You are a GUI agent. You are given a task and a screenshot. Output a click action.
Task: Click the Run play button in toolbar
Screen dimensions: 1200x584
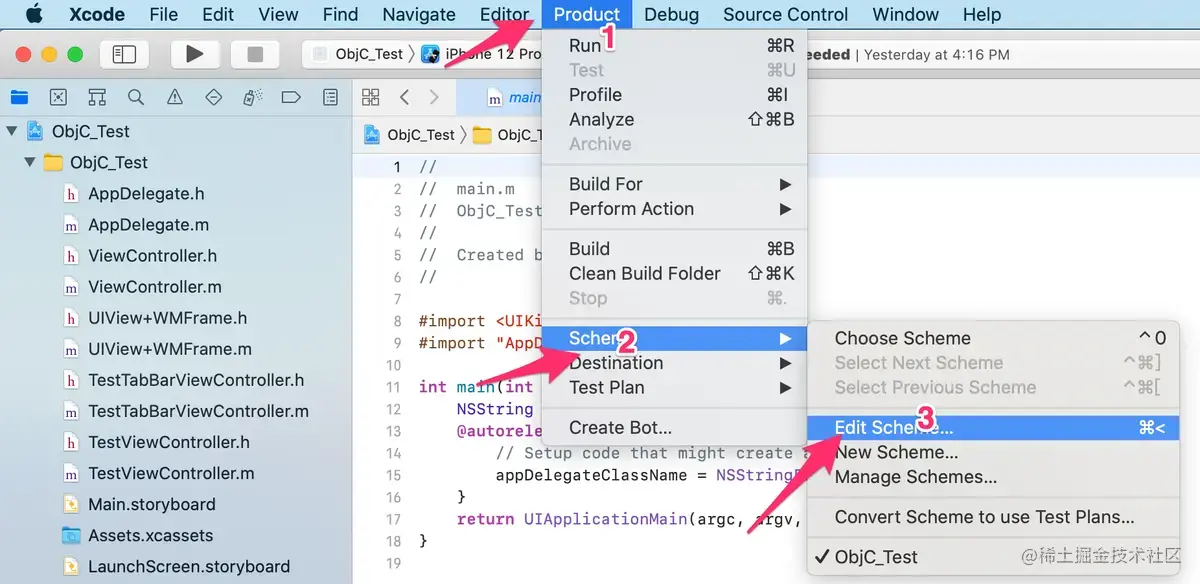pos(195,54)
